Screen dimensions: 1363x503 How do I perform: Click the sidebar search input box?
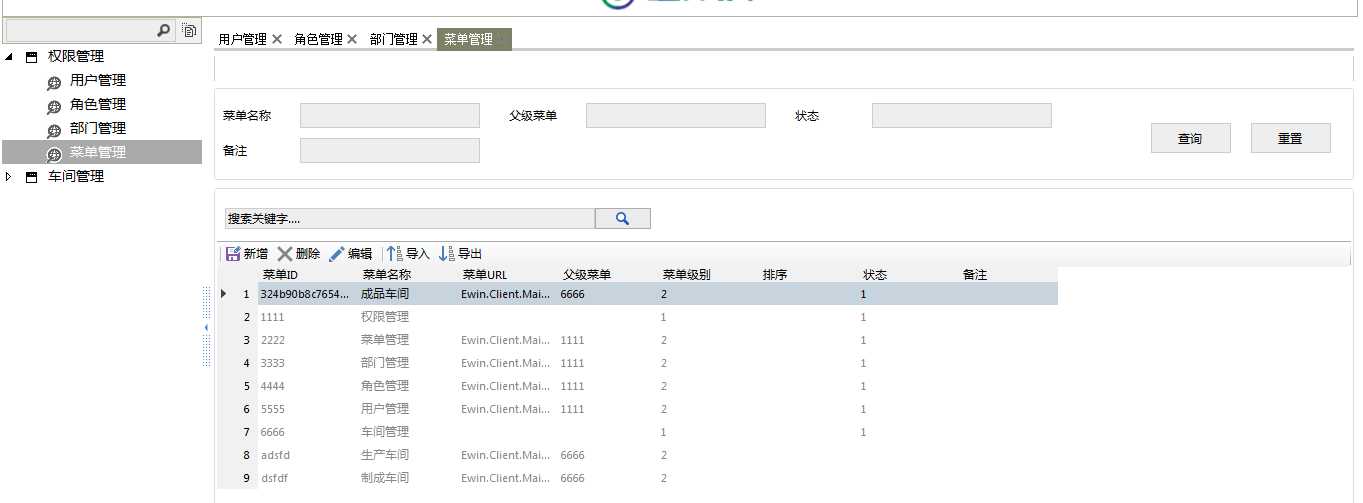pos(91,32)
